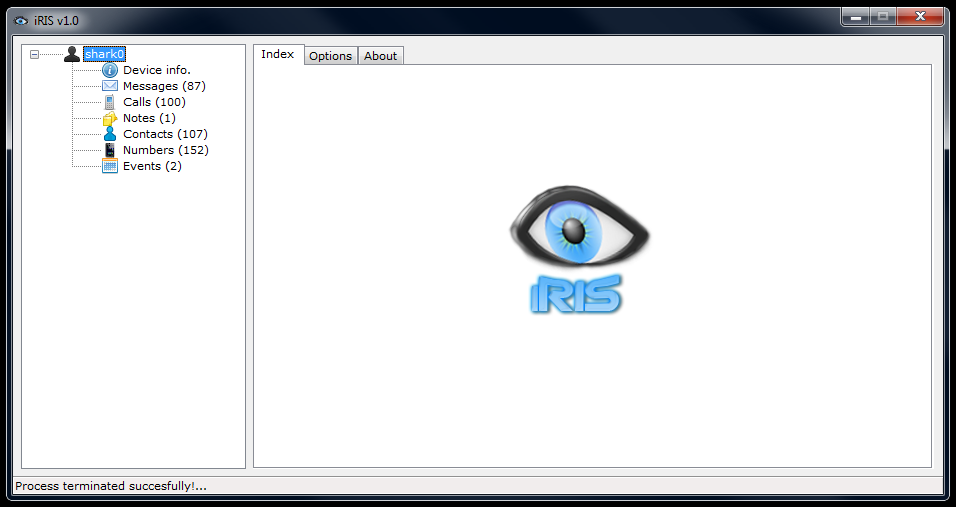
Task: Minimize the iRIS window
Action: tap(856, 17)
